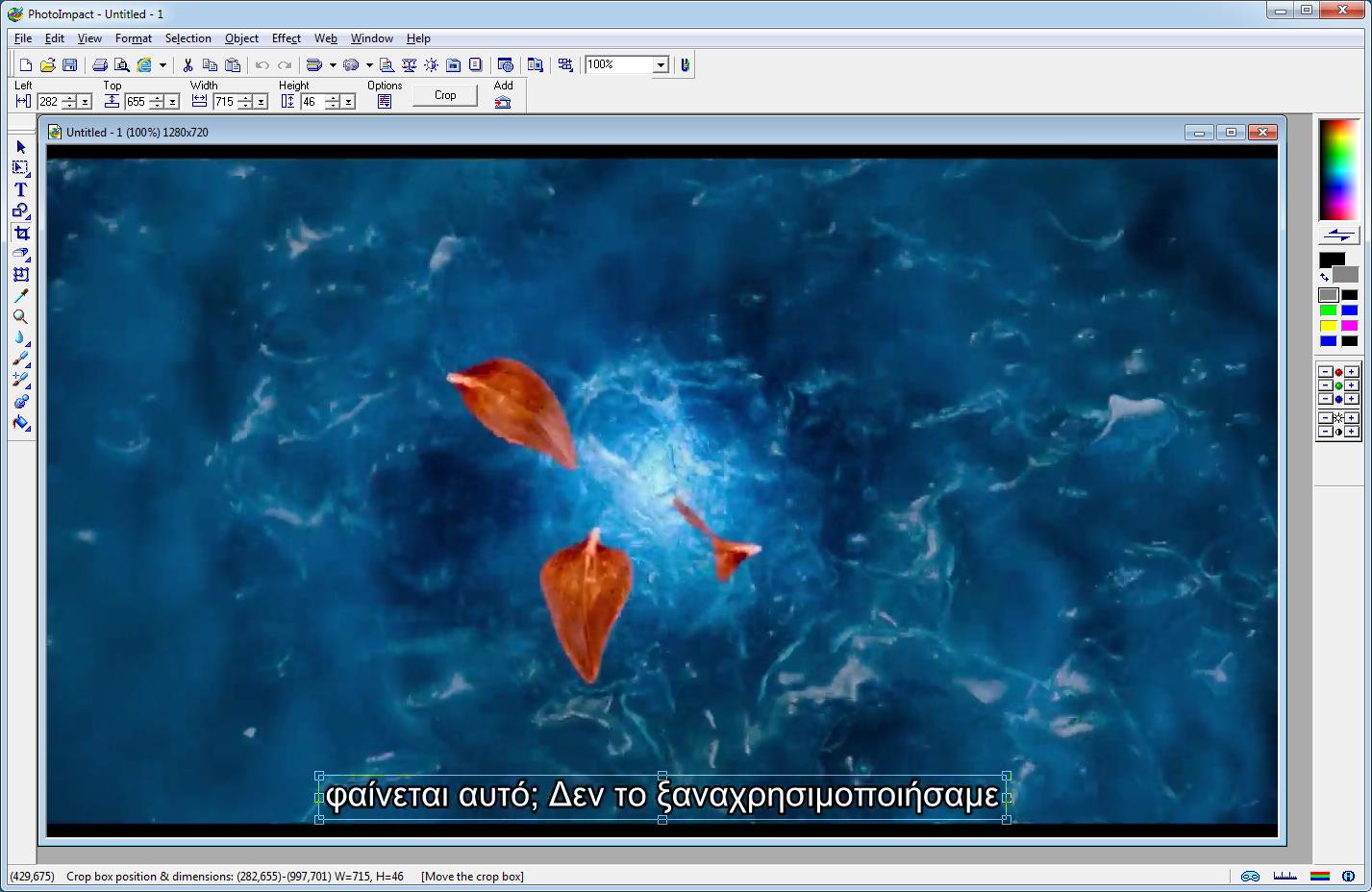This screenshot has height=892, width=1372.
Task: Expand the digital camera dropdown arrow
Action: tap(369, 64)
